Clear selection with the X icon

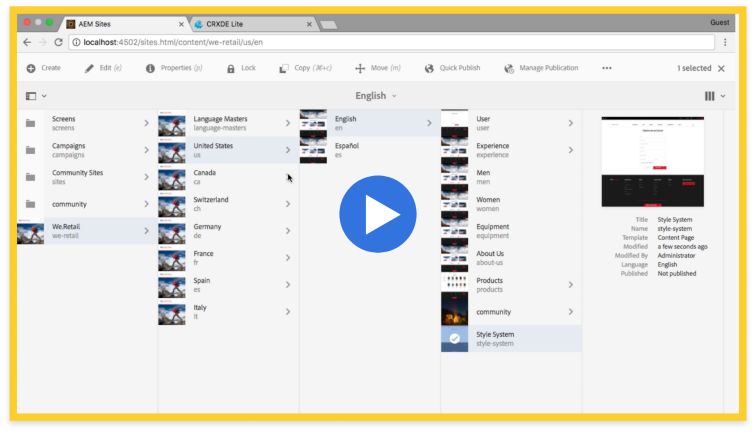tap(721, 68)
